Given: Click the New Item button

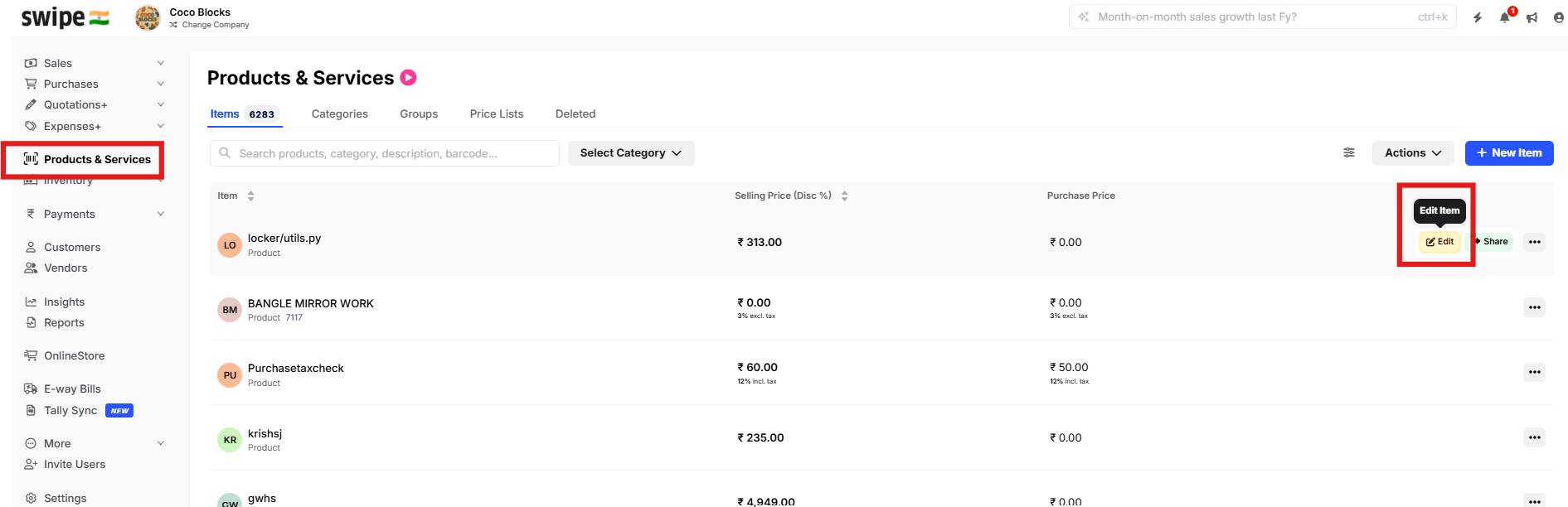Looking at the screenshot, I should [1508, 153].
